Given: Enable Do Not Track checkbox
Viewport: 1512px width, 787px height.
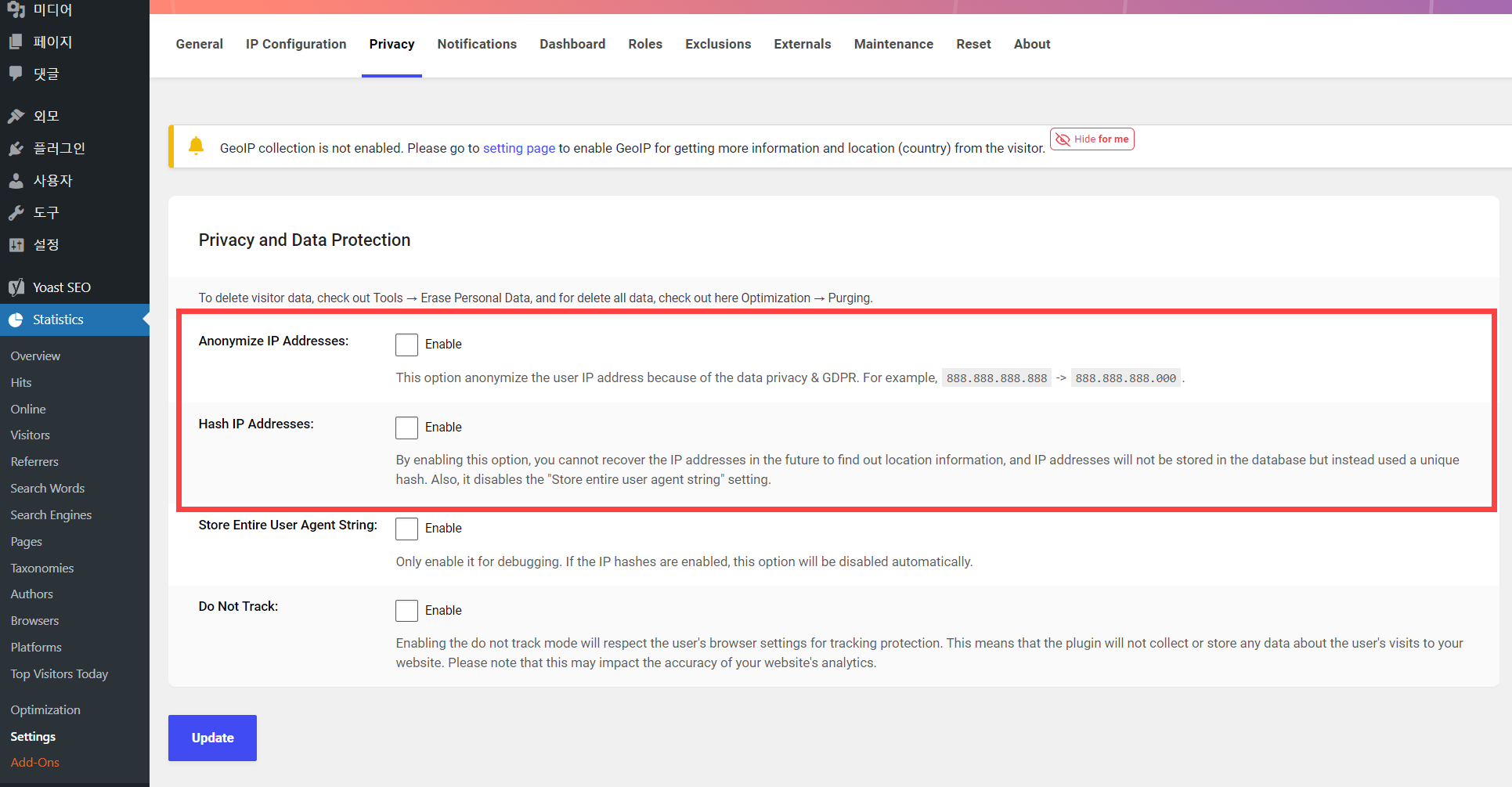Looking at the screenshot, I should [x=406, y=611].
